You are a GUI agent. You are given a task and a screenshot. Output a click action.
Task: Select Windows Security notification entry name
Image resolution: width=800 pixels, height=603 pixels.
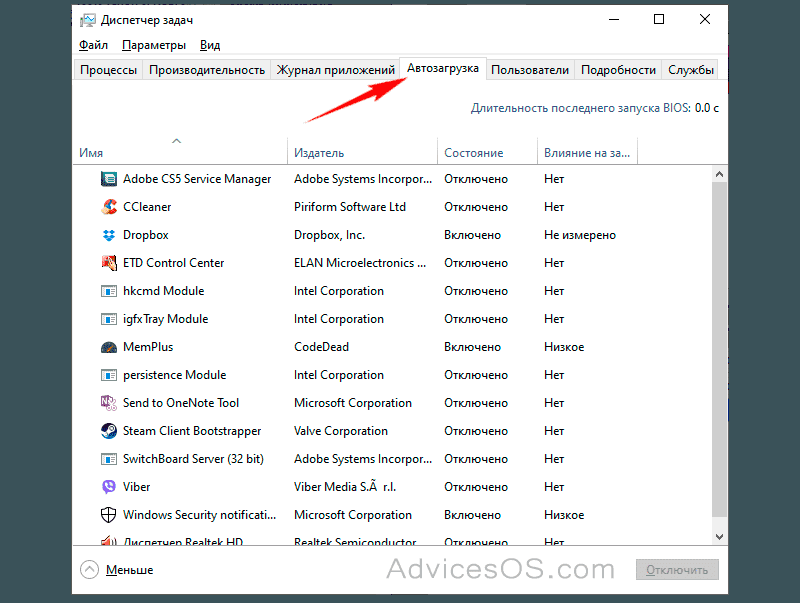[x=199, y=515]
